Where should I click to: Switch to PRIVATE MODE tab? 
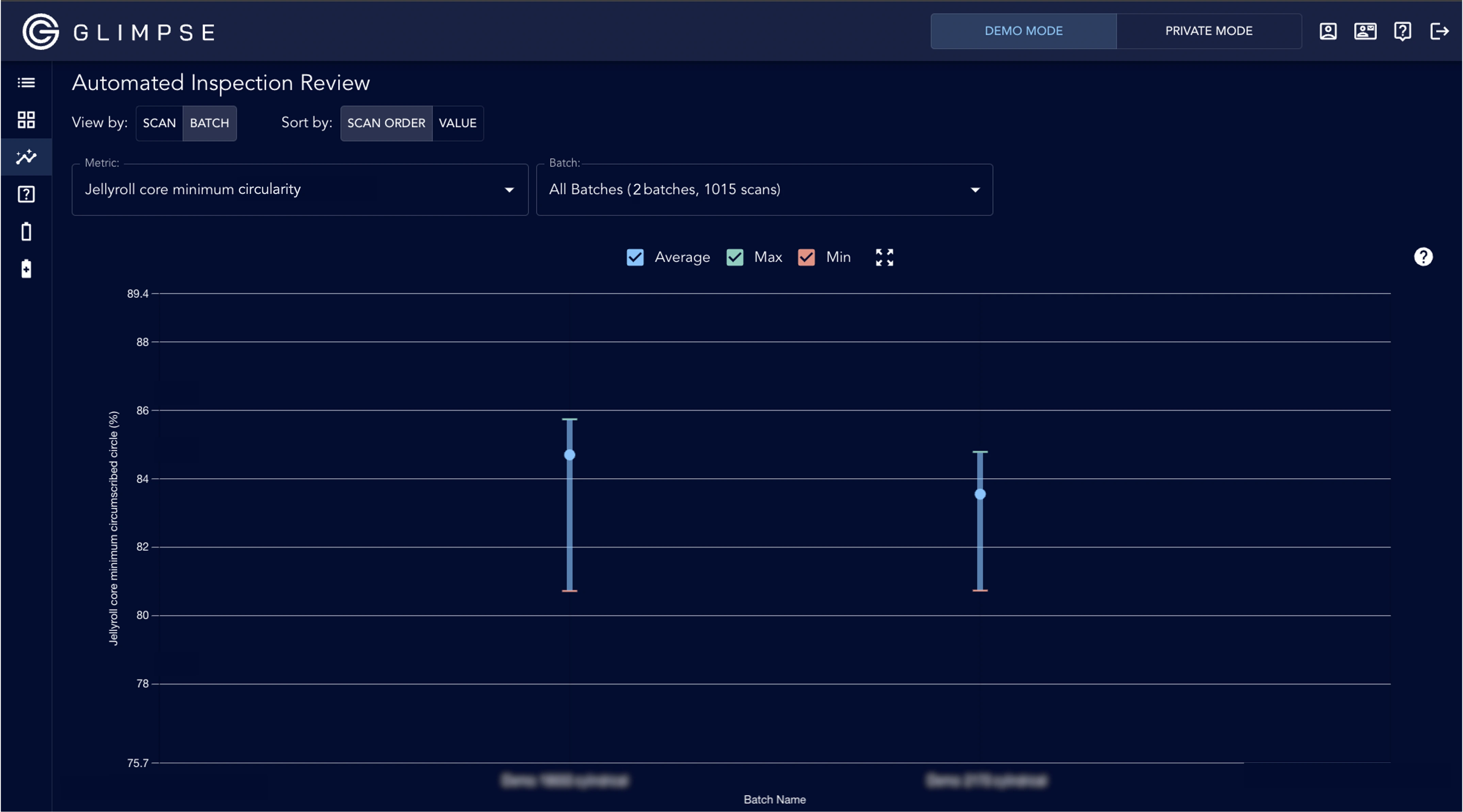pos(1208,31)
